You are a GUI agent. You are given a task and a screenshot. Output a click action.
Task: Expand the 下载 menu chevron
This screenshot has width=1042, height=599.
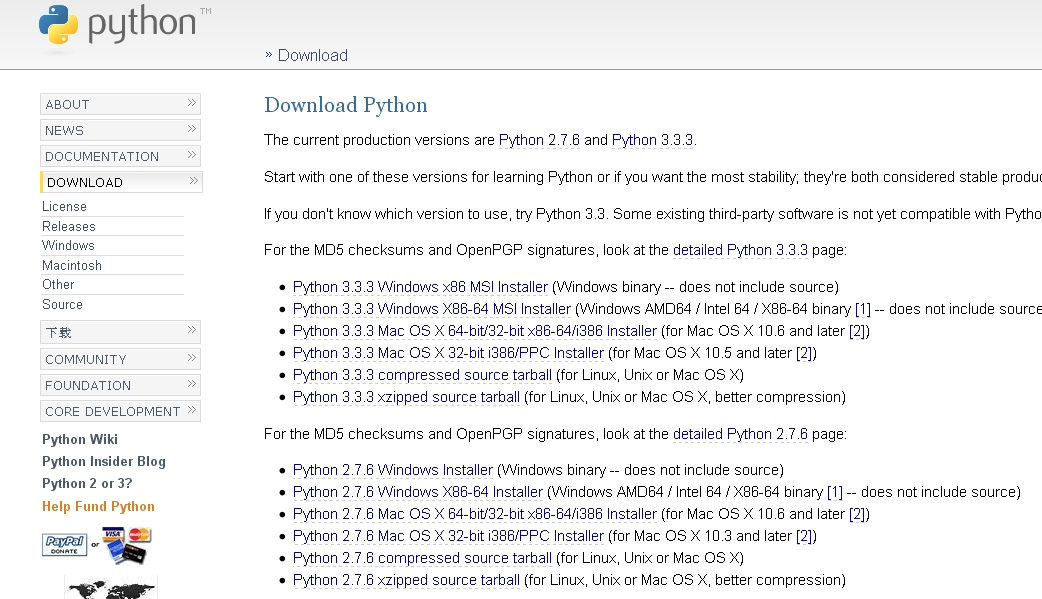(x=191, y=330)
